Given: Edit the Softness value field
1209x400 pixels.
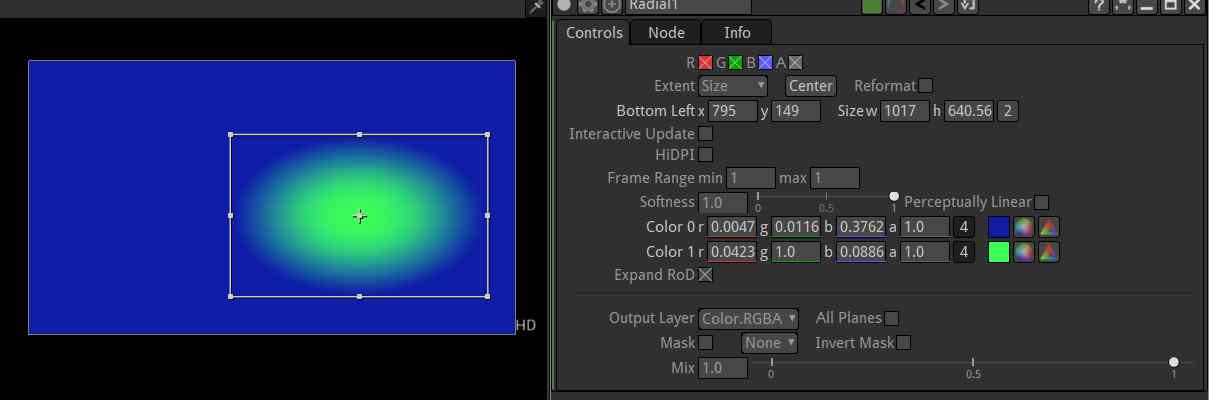Looking at the screenshot, I should (723, 203).
